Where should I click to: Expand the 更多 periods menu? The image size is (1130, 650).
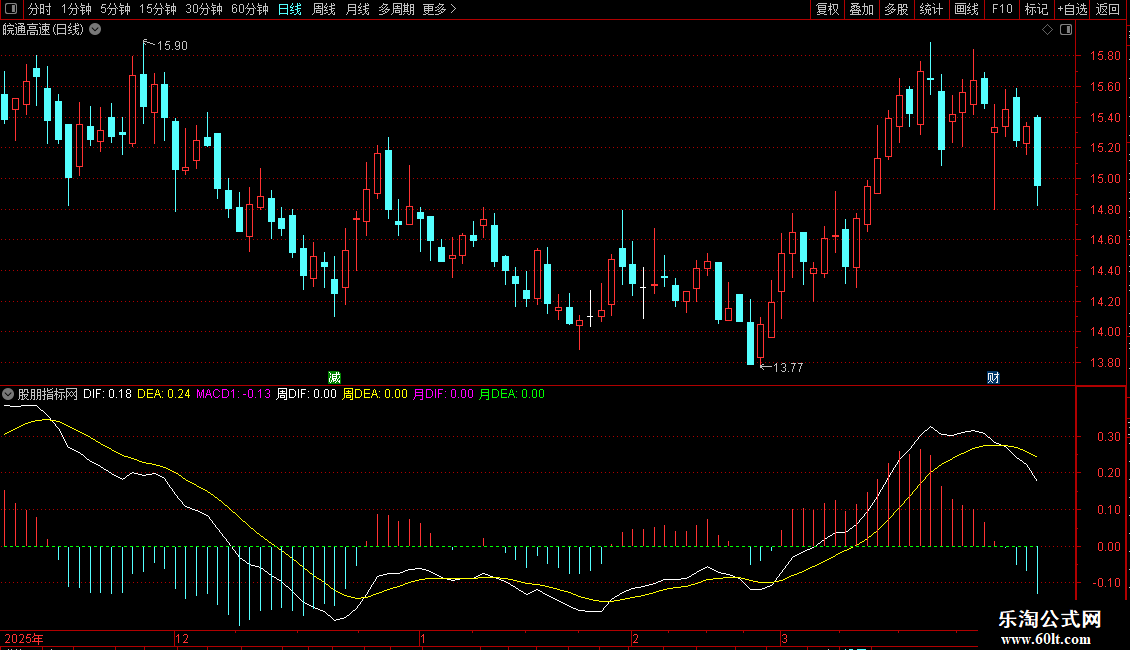[x=439, y=9]
